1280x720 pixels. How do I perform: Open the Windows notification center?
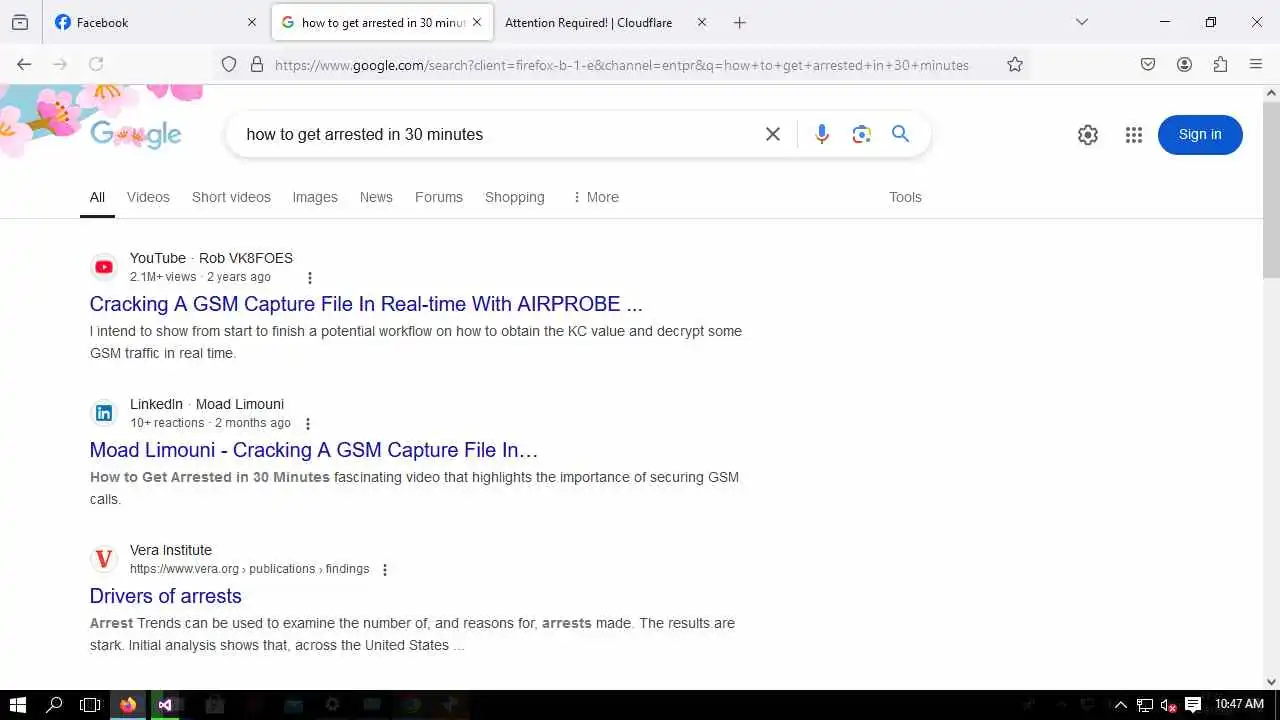(x=1193, y=705)
